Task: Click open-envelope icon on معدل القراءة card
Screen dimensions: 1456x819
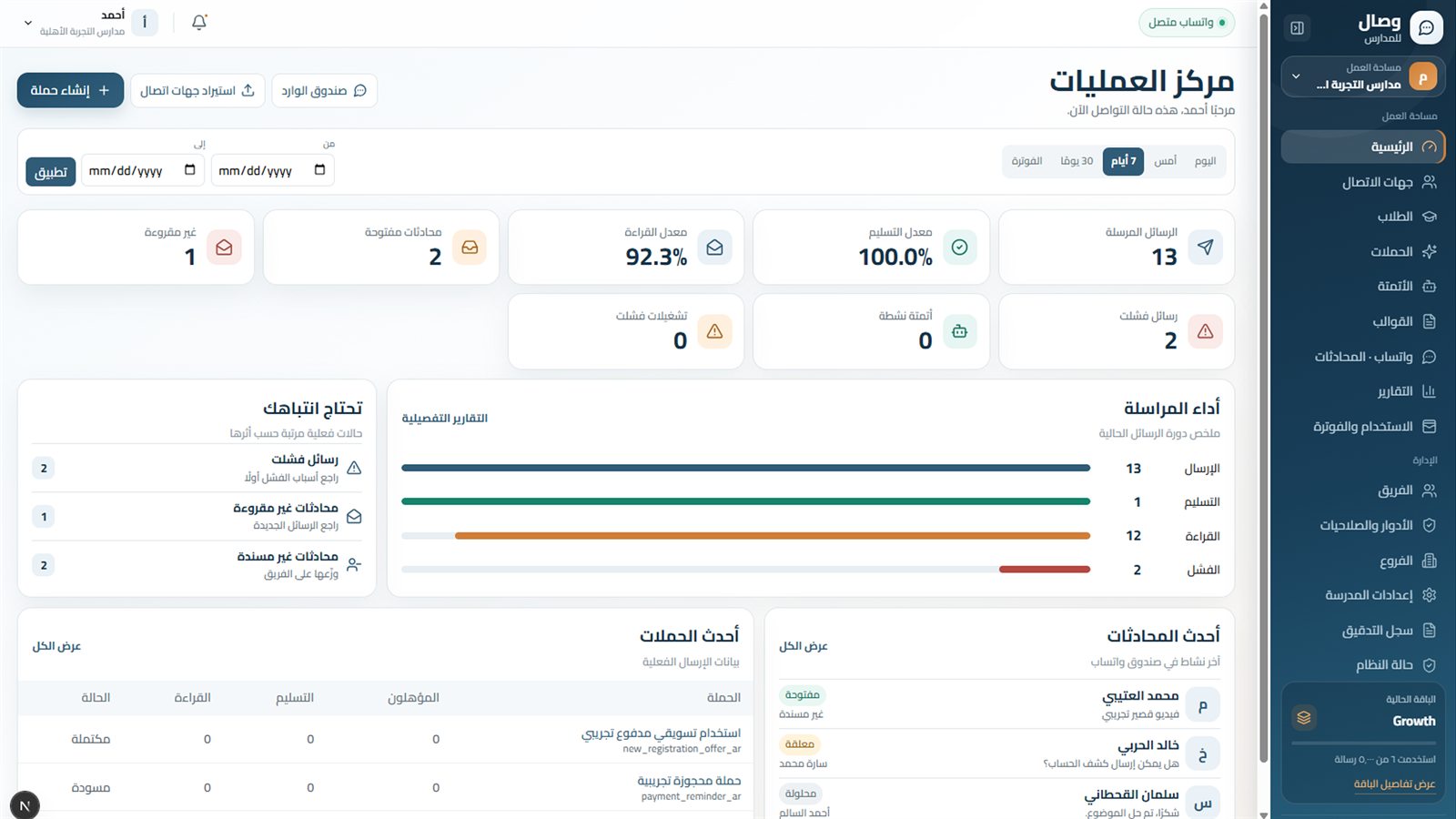Action: [x=714, y=248]
